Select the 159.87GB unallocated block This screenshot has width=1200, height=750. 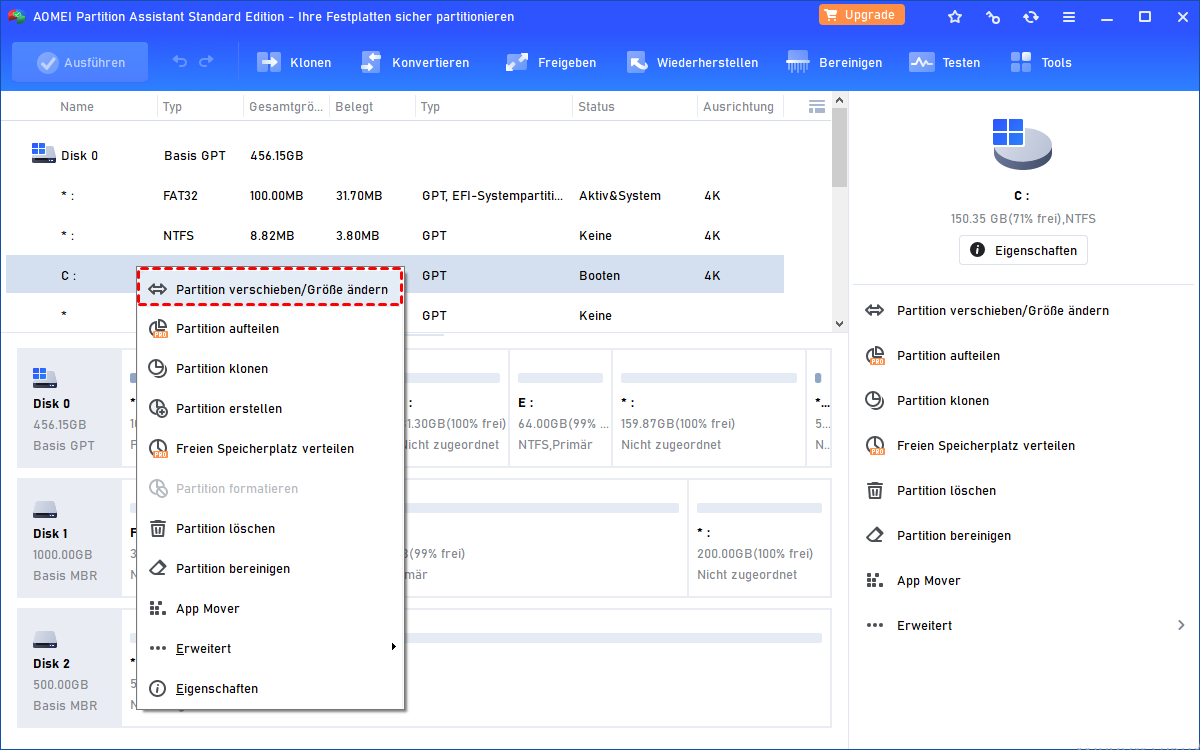708,408
